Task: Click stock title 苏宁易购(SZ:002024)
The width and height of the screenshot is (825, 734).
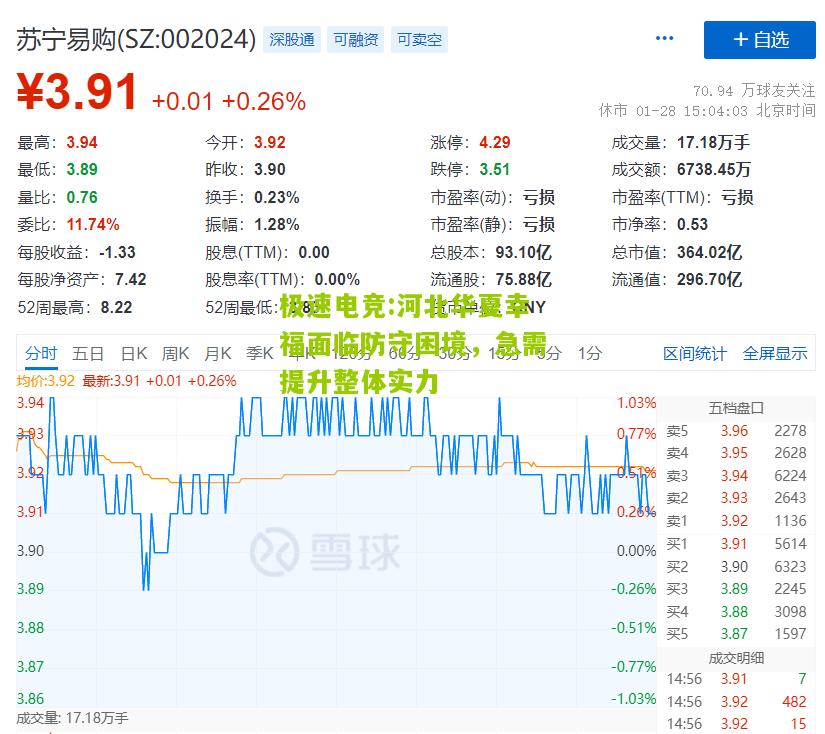Action: pos(136,40)
